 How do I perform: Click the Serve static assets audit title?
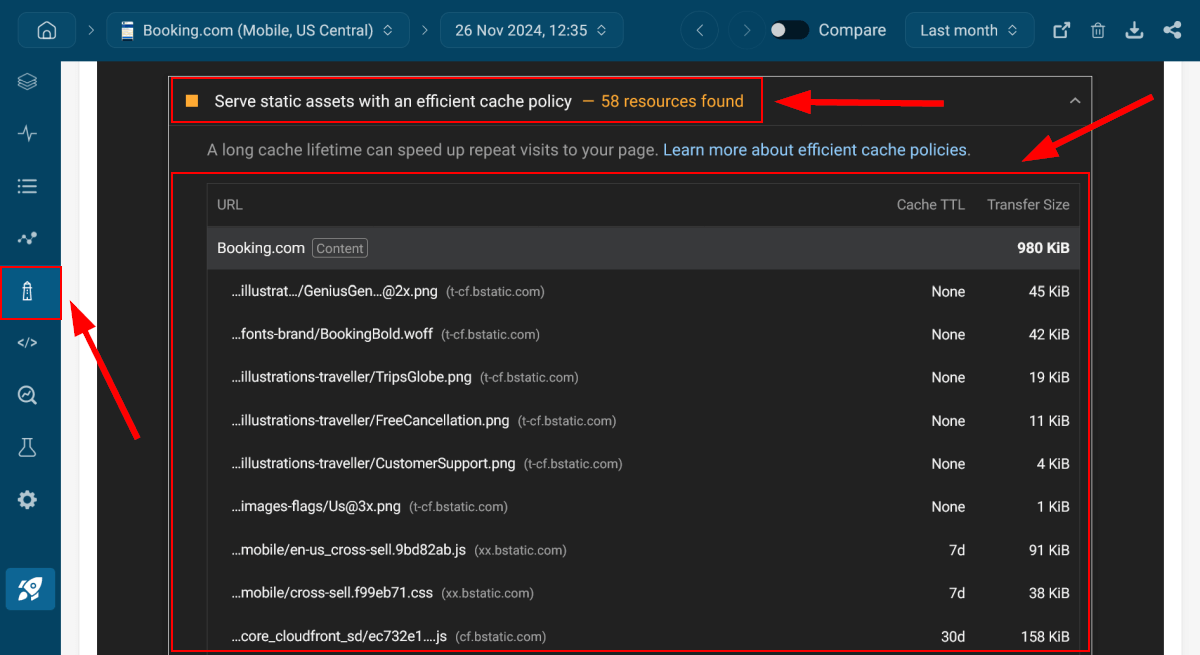point(393,101)
